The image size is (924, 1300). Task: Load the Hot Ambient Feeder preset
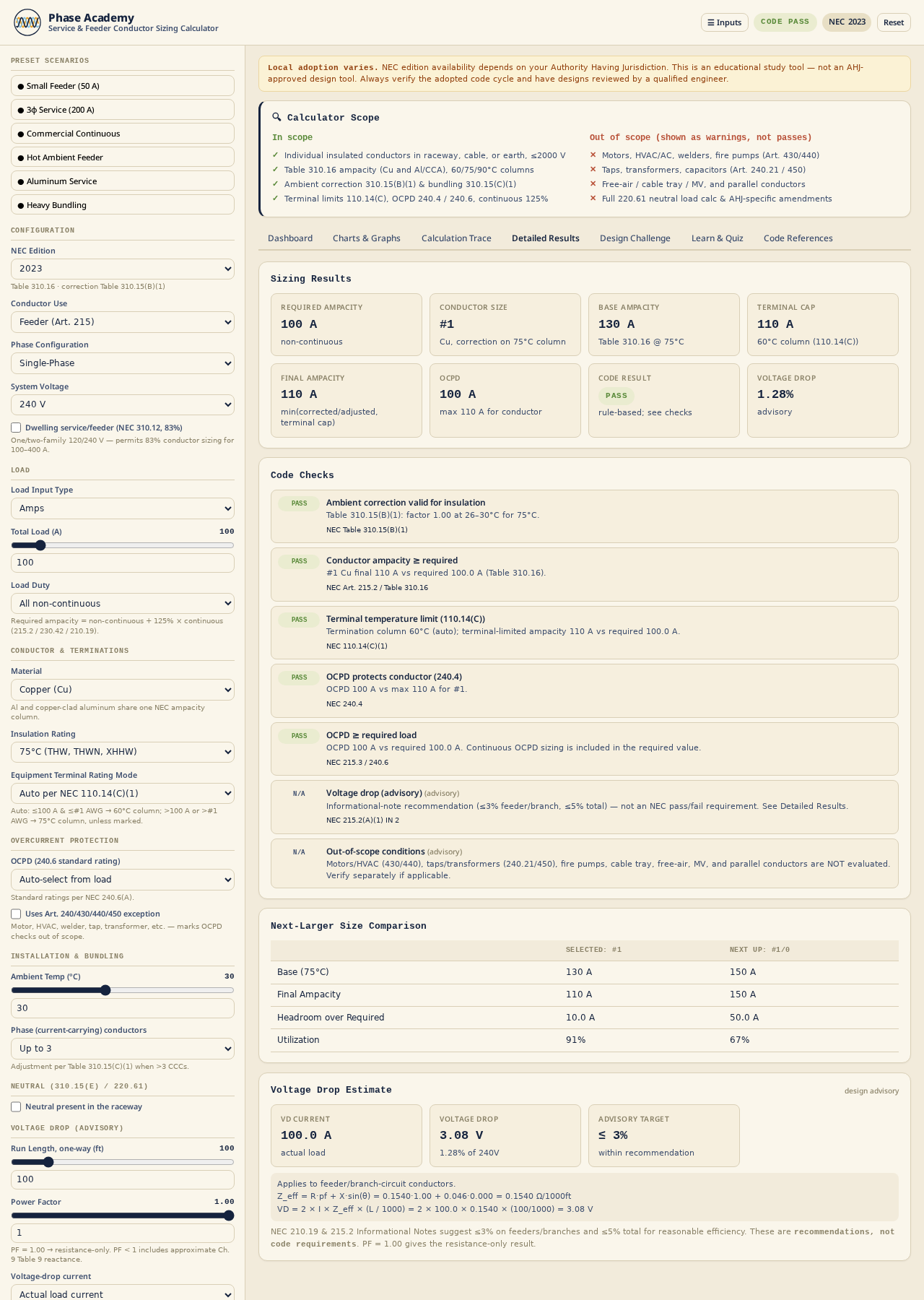[123, 157]
